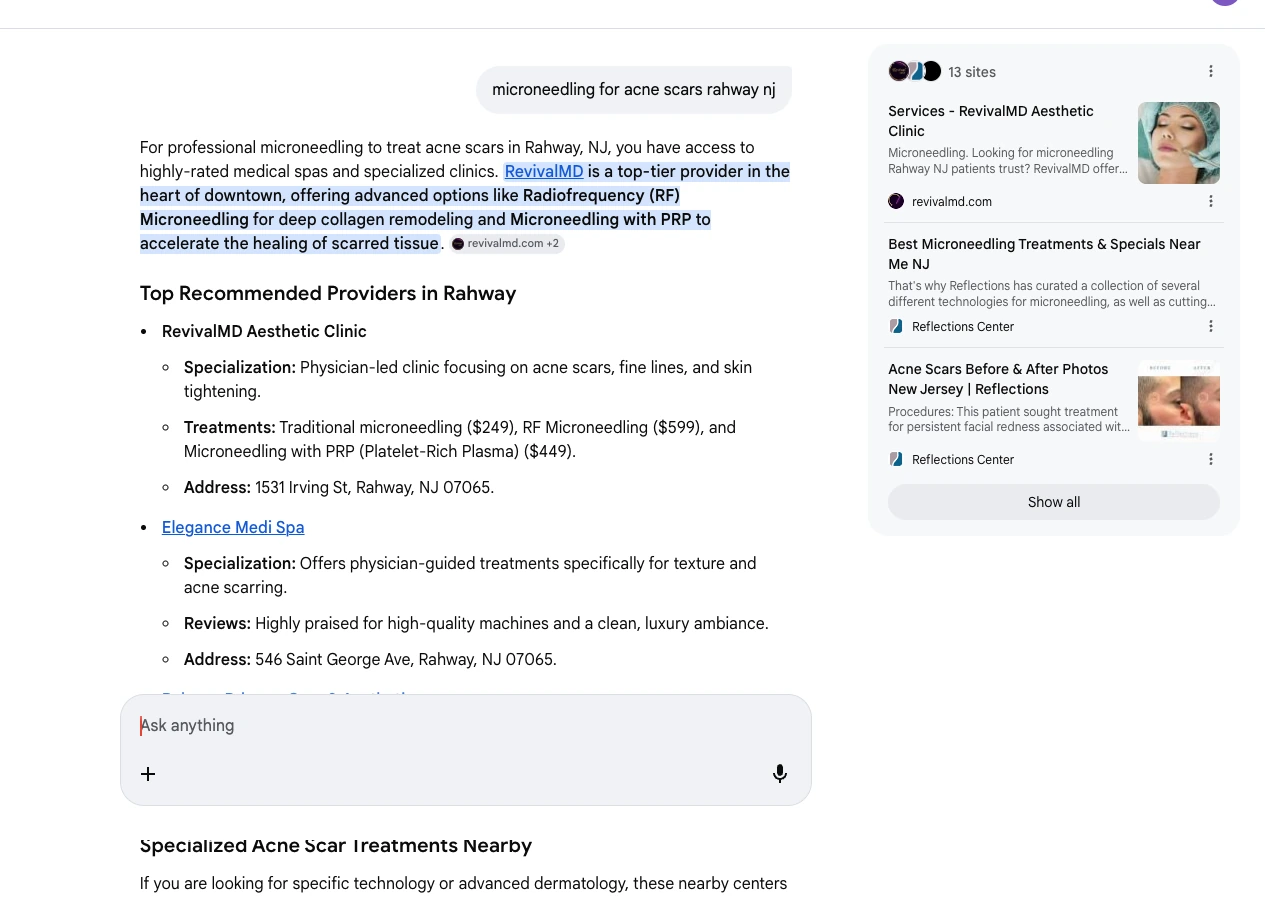The width and height of the screenshot is (1265, 900).
Task: Follow the RevivalMD hyperlink in the summary
Action: click(x=544, y=171)
